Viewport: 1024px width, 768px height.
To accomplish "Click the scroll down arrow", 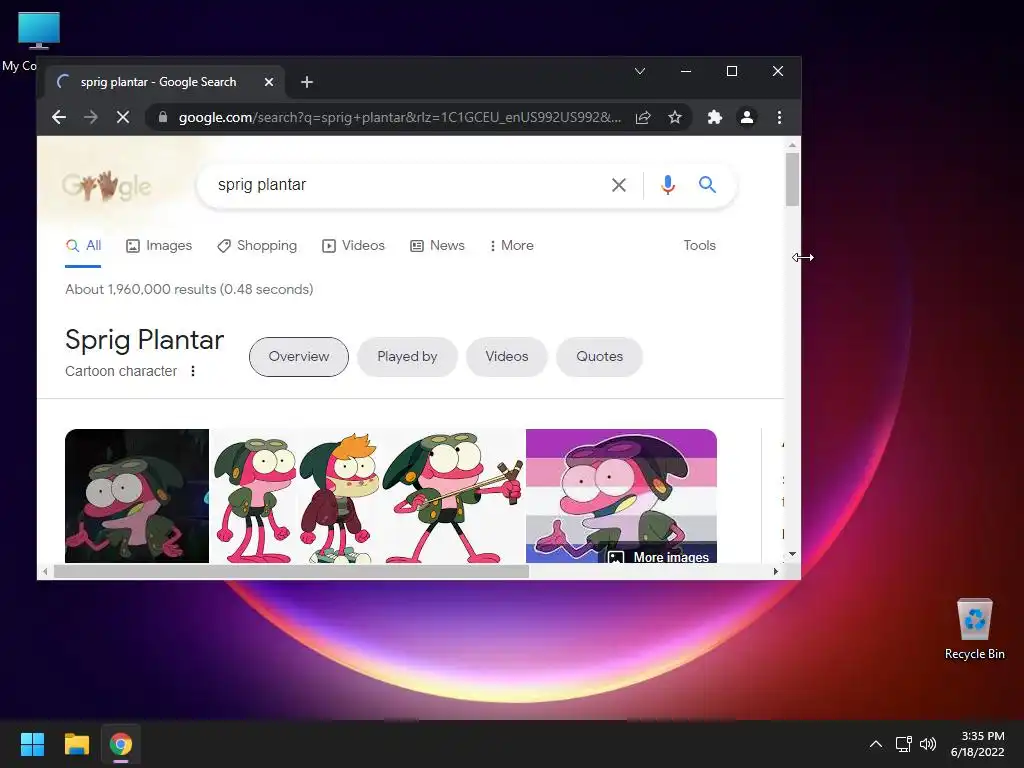I will point(792,554).
